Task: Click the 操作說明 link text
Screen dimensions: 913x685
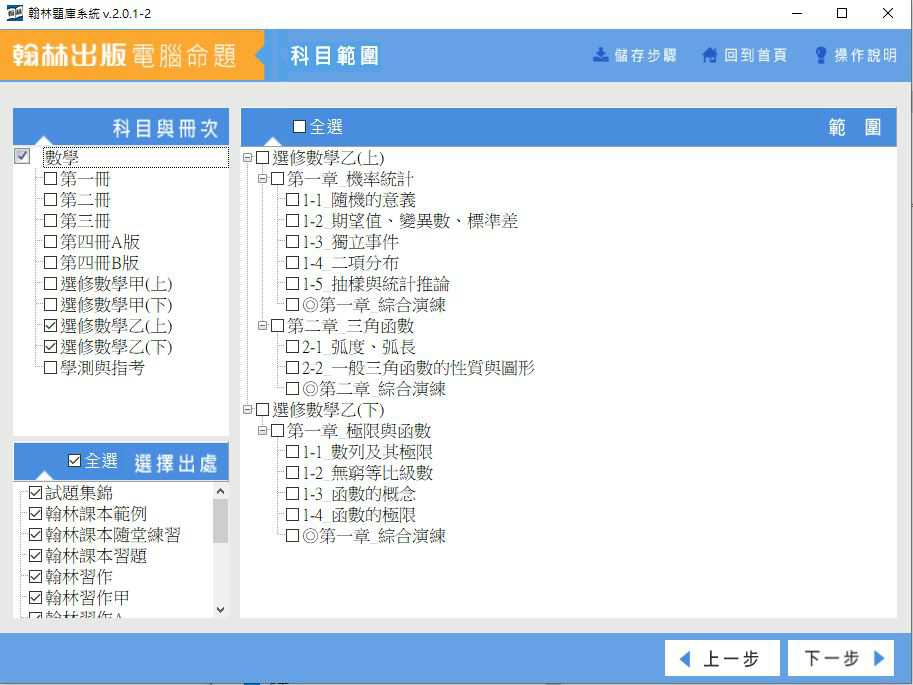Action: tap(865, 55)
